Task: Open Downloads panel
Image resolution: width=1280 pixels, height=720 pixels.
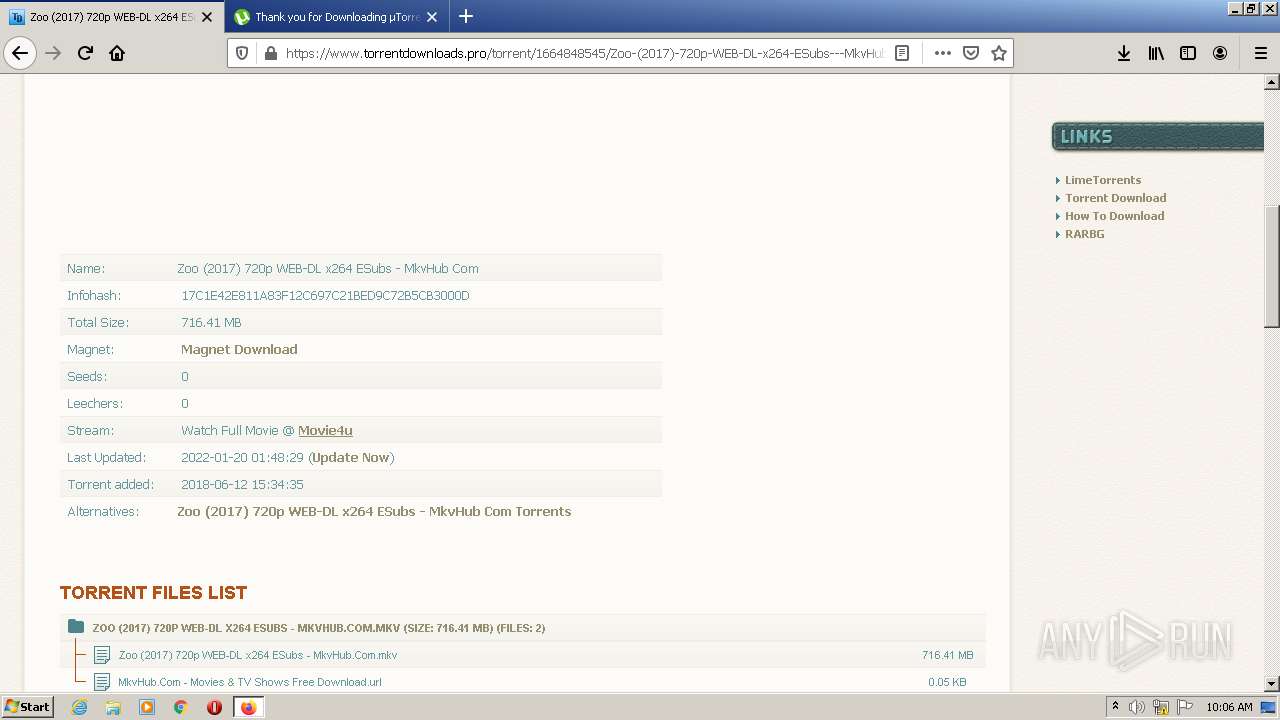Action: coord(1124,53)
